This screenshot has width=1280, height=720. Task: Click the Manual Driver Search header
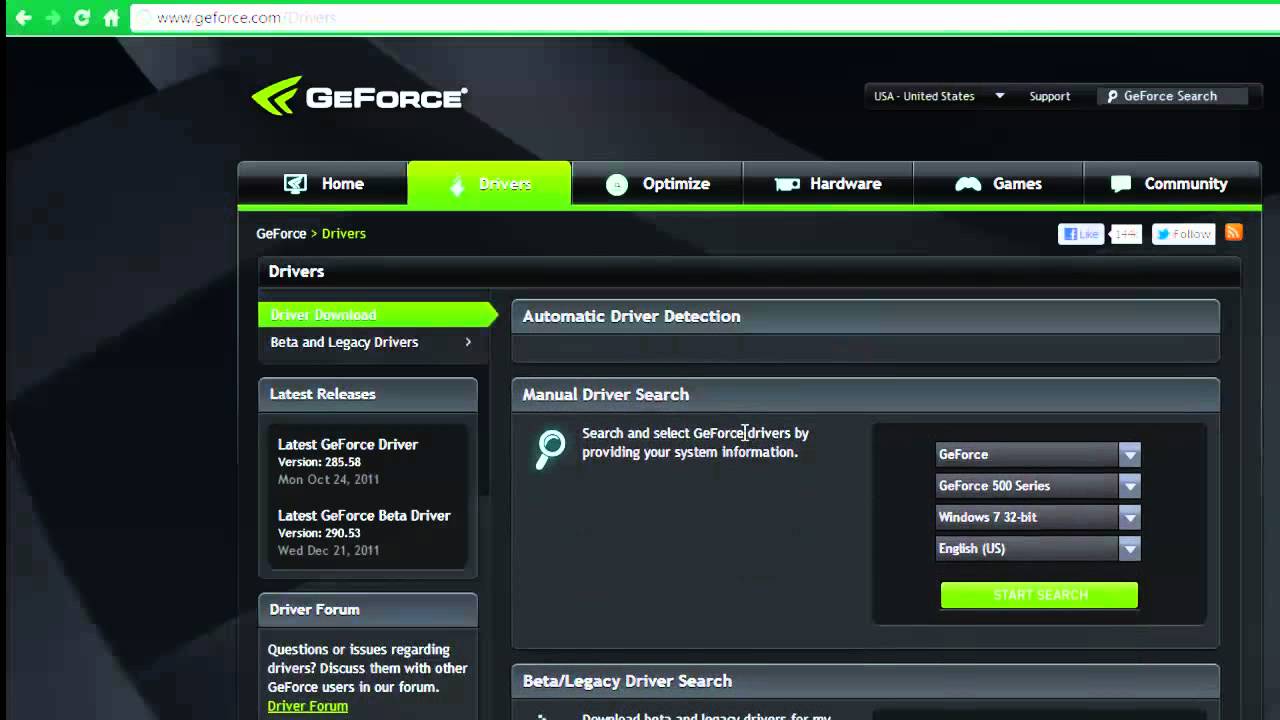865,394
